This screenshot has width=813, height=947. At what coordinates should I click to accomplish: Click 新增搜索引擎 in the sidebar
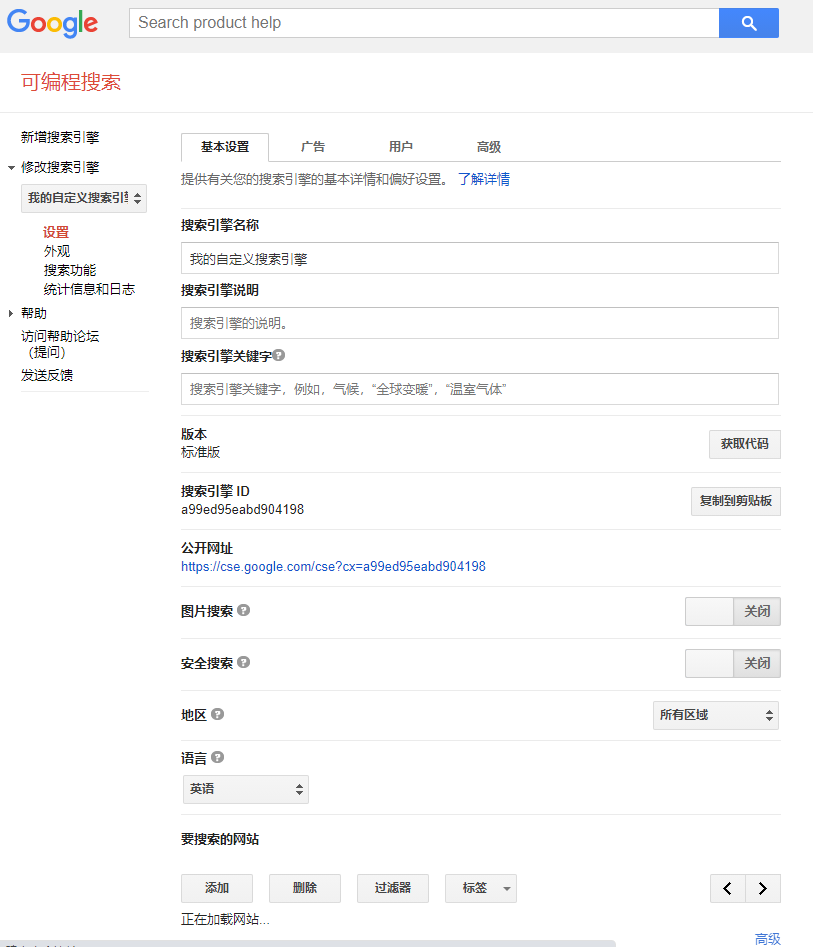[60, 137]
